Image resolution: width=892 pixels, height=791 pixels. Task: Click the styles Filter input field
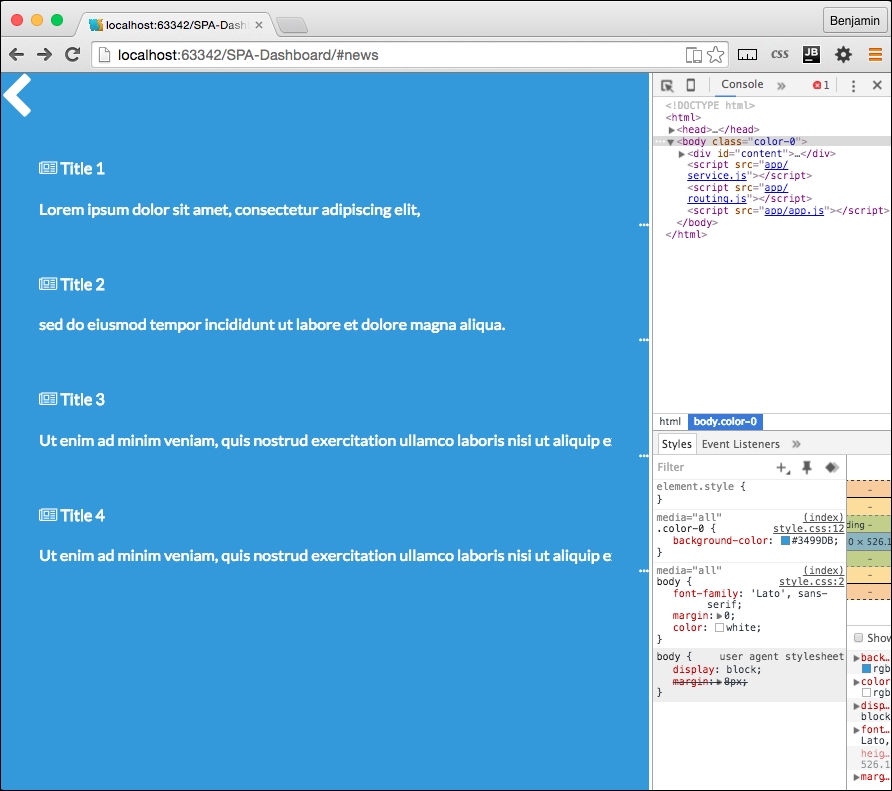700,467
